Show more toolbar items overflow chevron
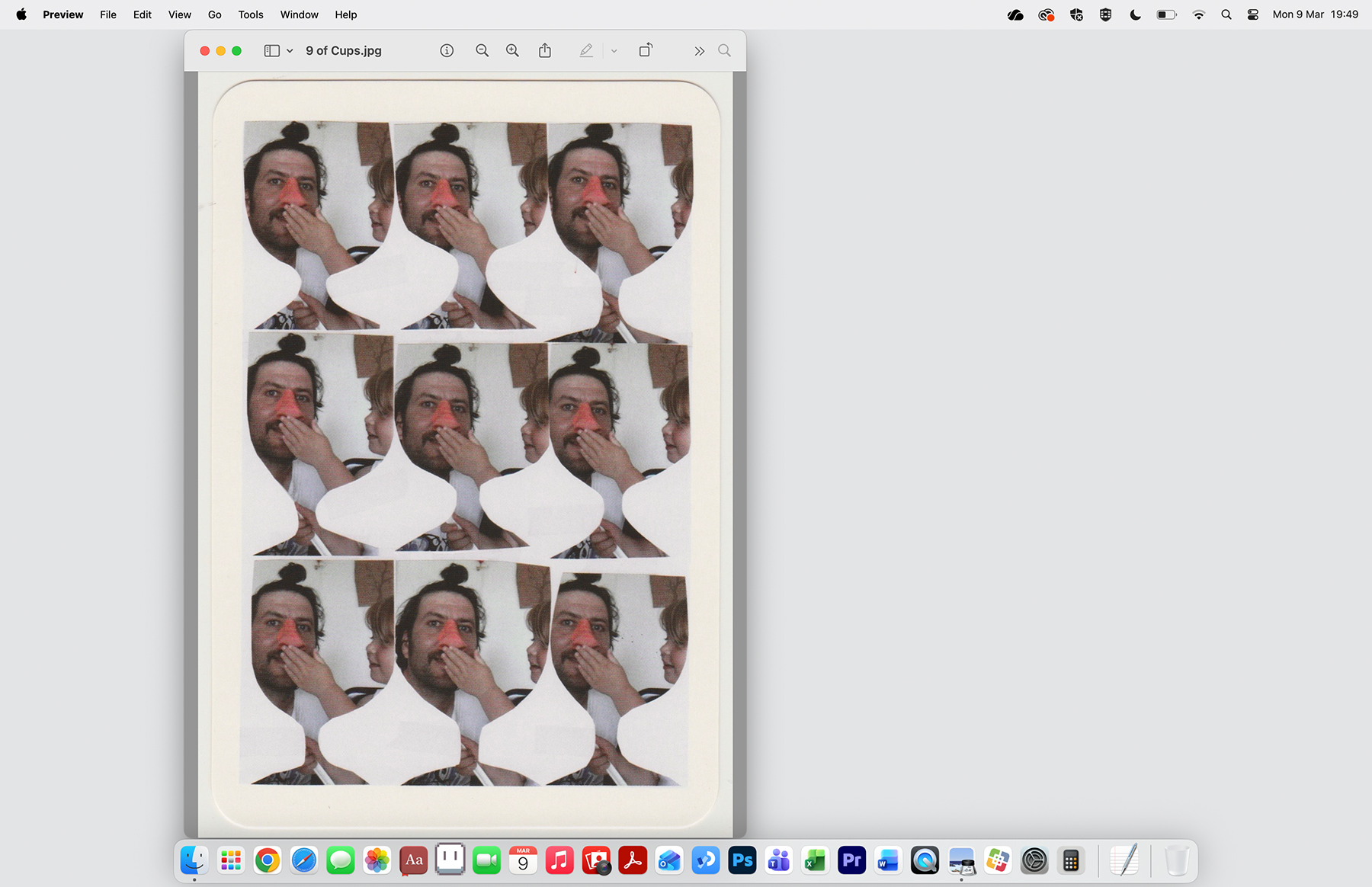The width and height of the screenshot is (1372, 887). (699, 51)
